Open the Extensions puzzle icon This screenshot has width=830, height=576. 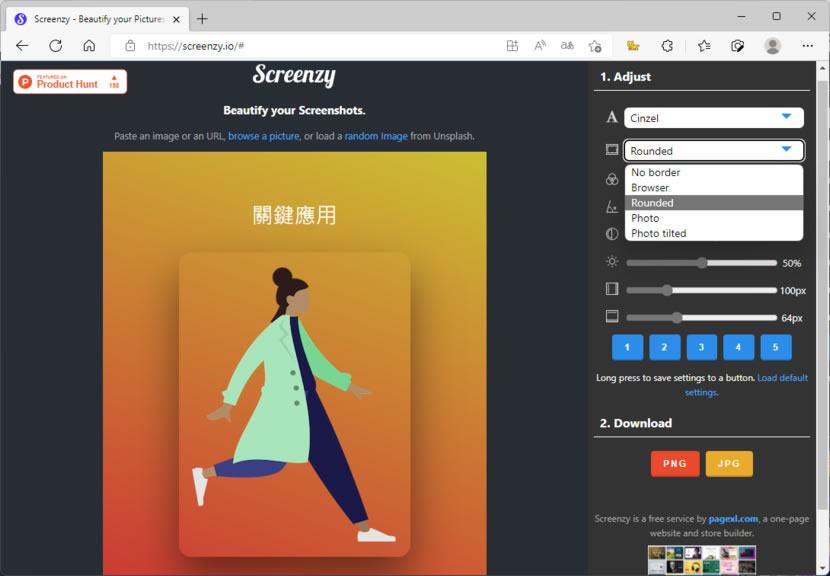[x=667, y=46]
